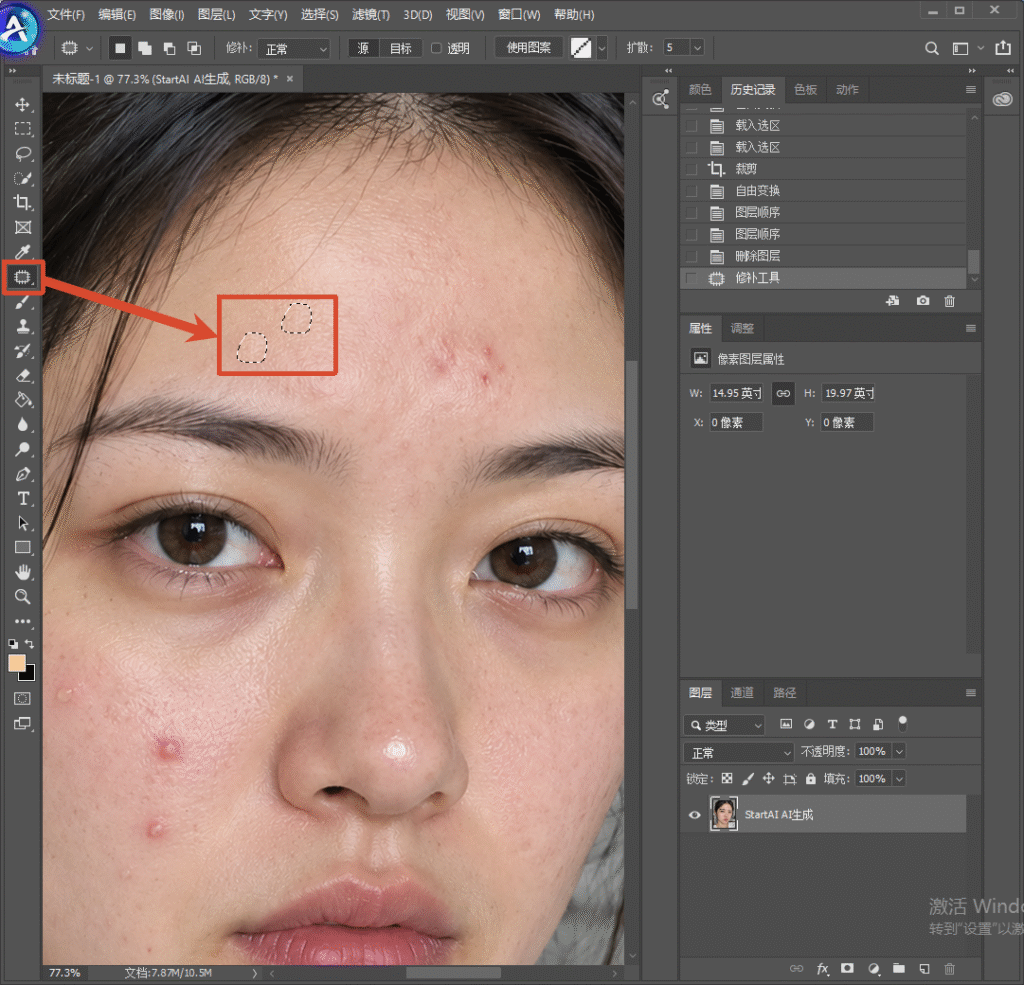Viewport: 1024px width, 985px height.
Task: Open the 选择 Select menu
Action: coord(319,14)
